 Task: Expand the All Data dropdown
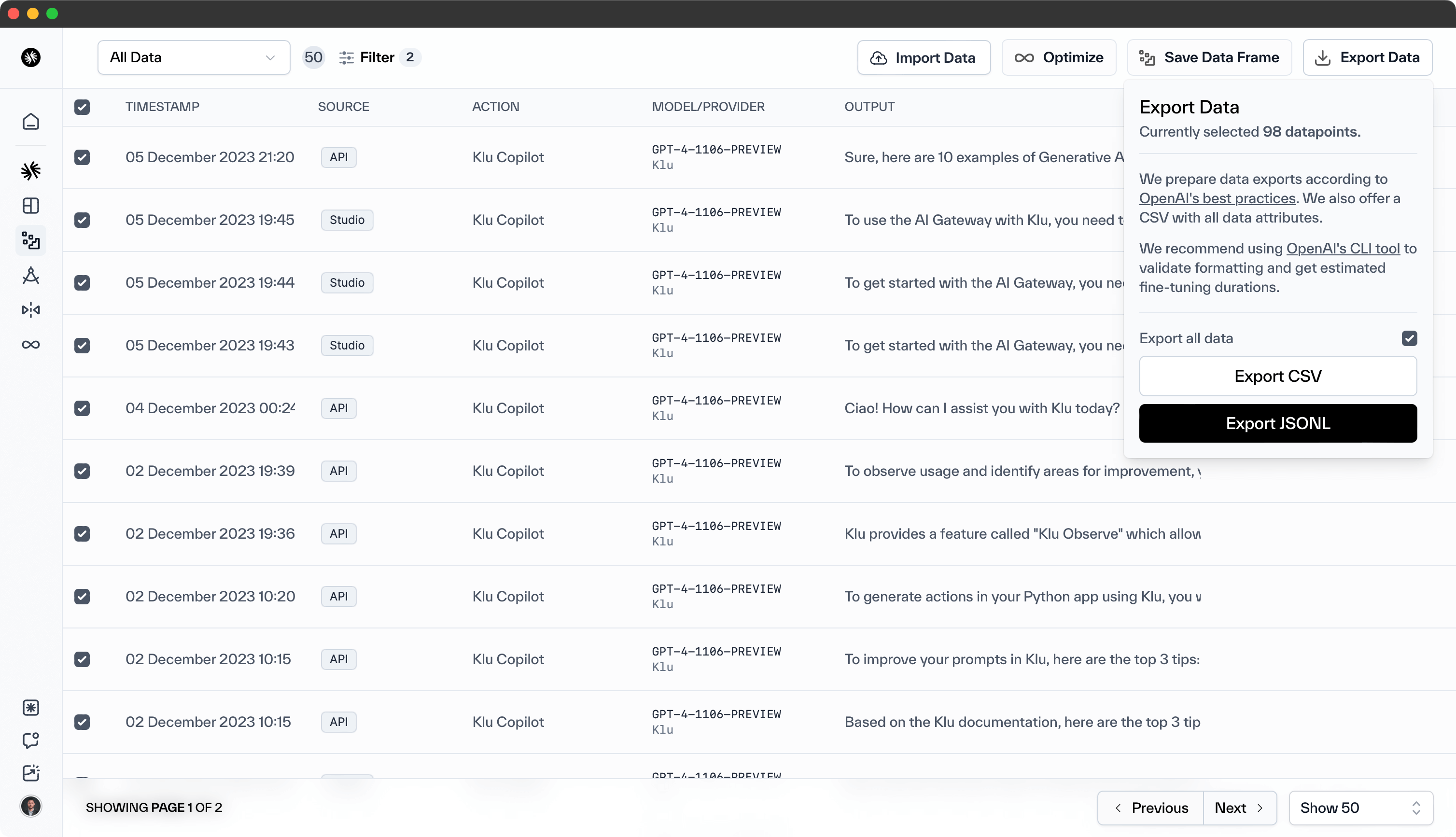[x=194, y=57]
